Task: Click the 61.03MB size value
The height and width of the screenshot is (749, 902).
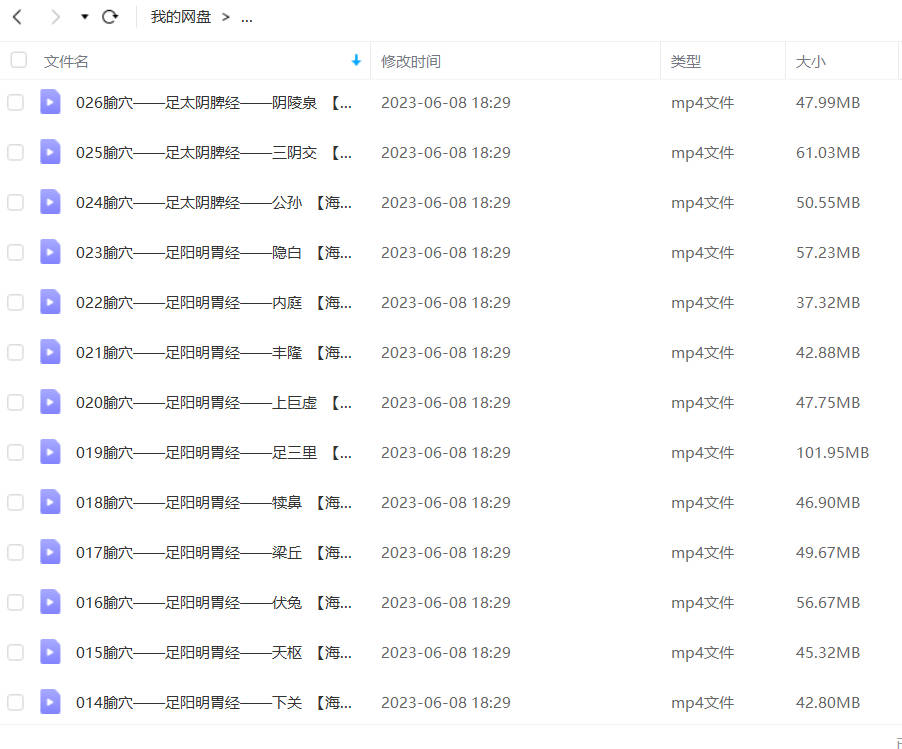Action: click(828, 152)
